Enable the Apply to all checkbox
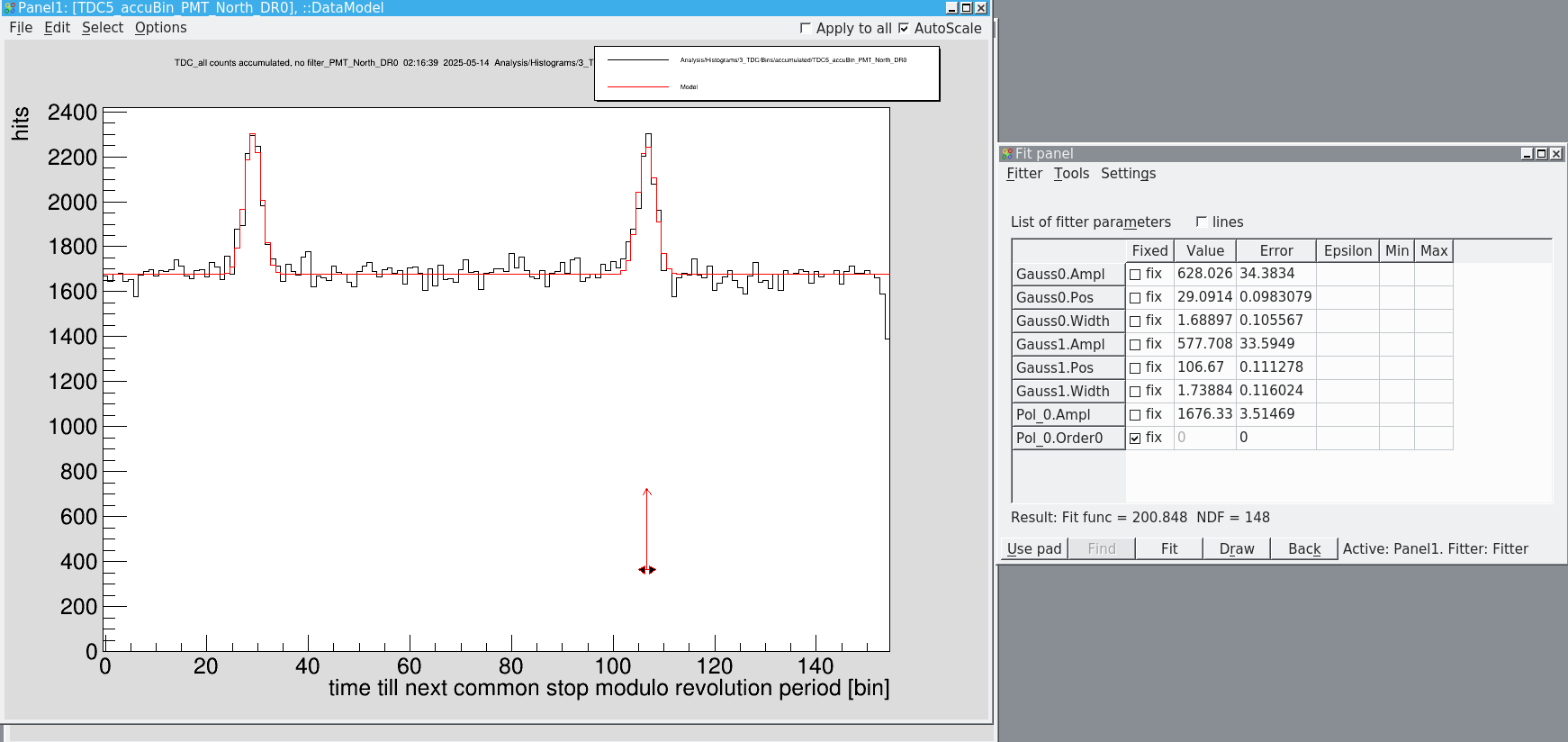This screenshot has height=742, width=1568. (x=806, y=28)
